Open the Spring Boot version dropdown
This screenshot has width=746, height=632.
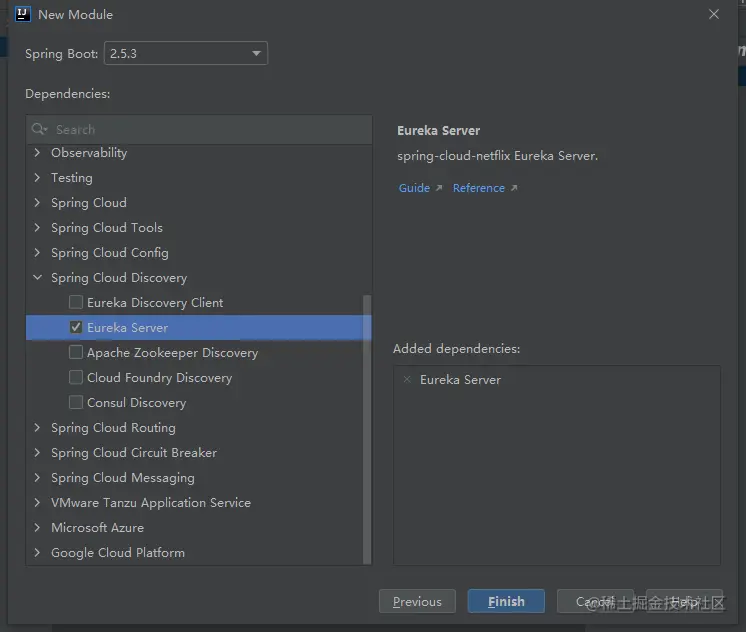[x=185, y=53]
